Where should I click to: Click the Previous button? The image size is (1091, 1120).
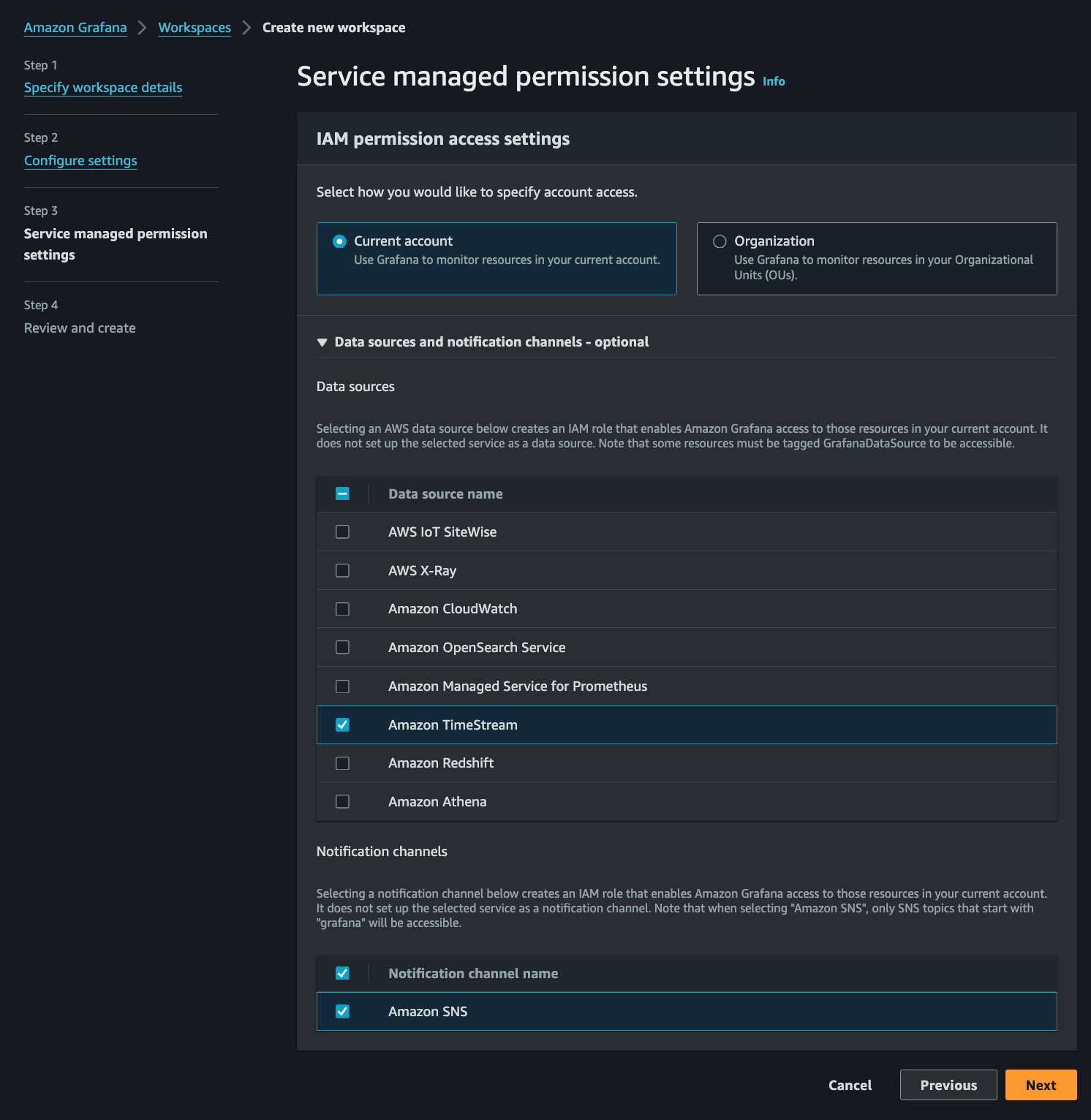click(948, 1085)
